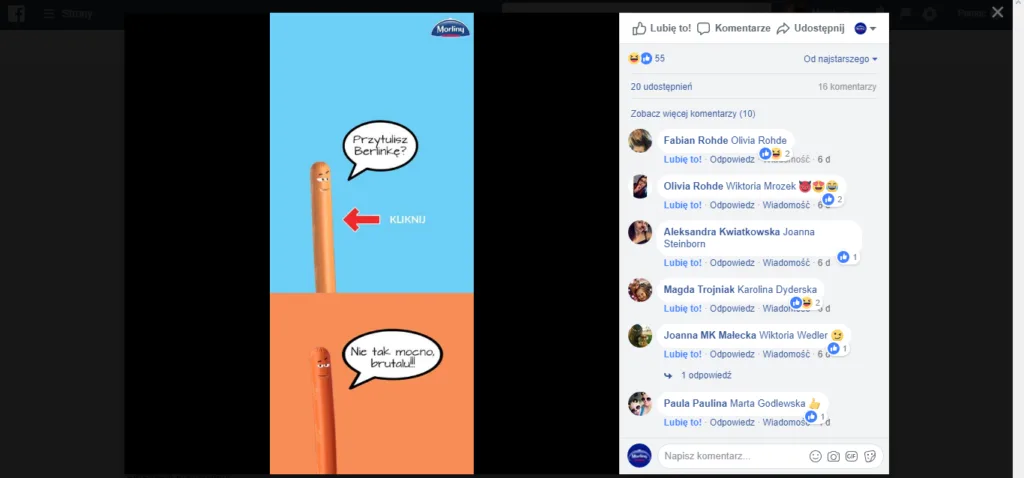The height and width of the screenshot is (478, 1024).
Task: Click the Facebook logo in top bar
Action: pos(16,14)
